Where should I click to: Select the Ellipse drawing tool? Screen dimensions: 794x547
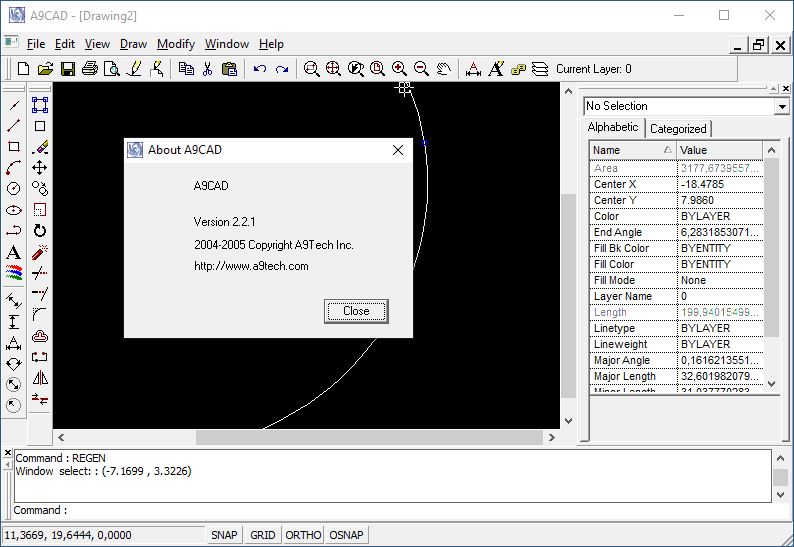pos(14,210)
